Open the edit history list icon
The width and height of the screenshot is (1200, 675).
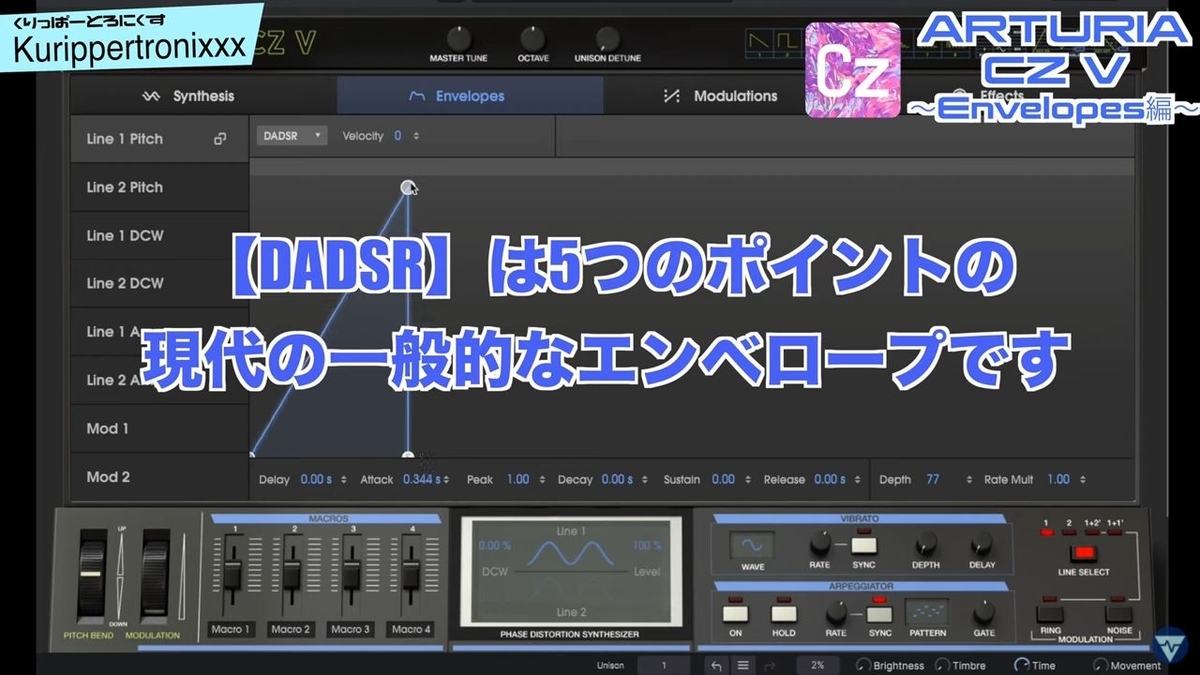pos(743,665)
